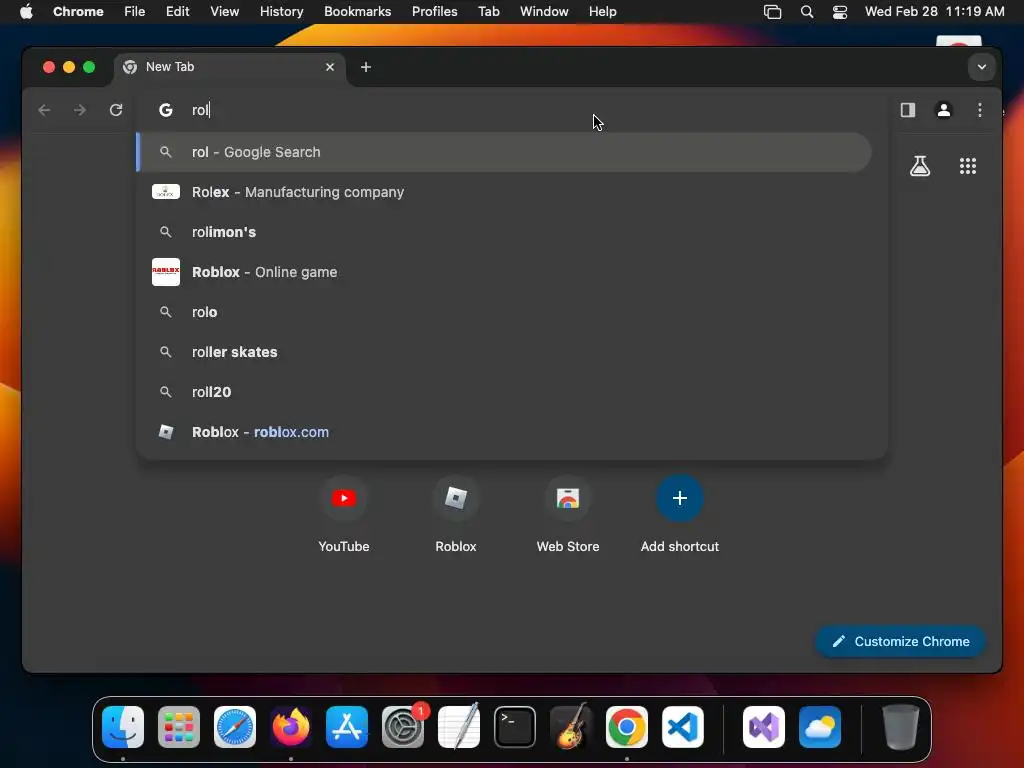Open the Chrome app menu
1024x768 pixels.
[x=78, y=11]
